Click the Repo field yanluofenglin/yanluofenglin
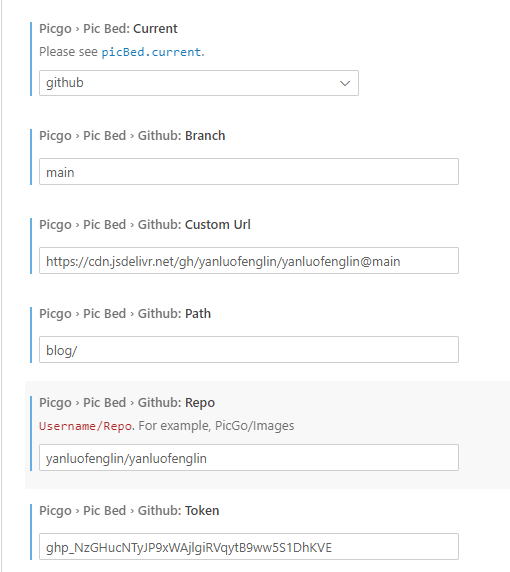Screen dimensions: 510x572 coord(249,457)
